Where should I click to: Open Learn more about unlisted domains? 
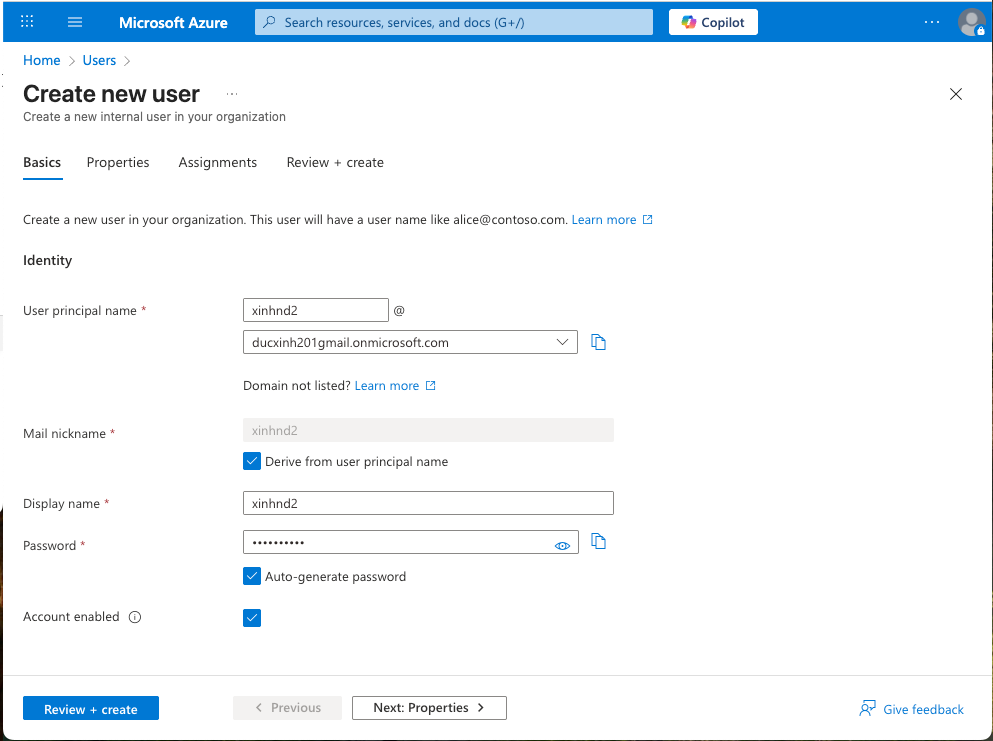pyautogui.click(x=389, y=385)
